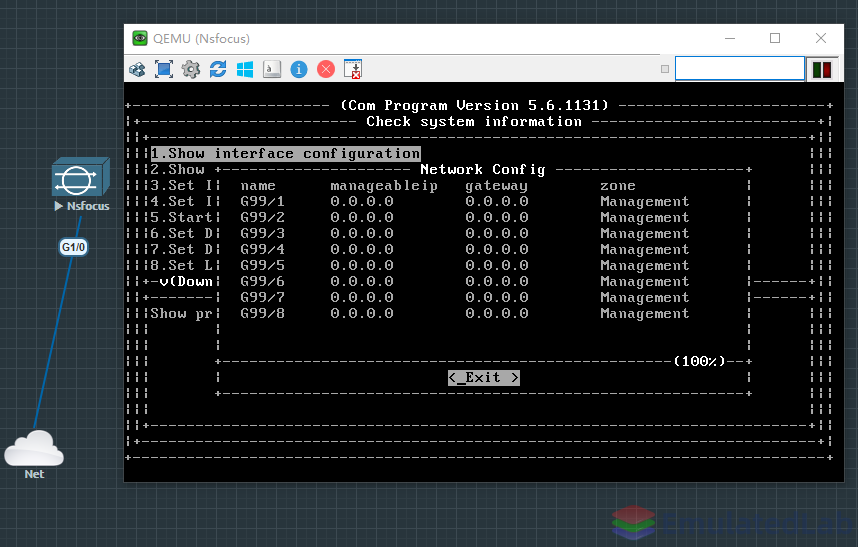Image resolution: width=858 pixels, height=547 pixels.
Task: Click the (100%) scroll percentage indicator
Action: coord(699,361)
